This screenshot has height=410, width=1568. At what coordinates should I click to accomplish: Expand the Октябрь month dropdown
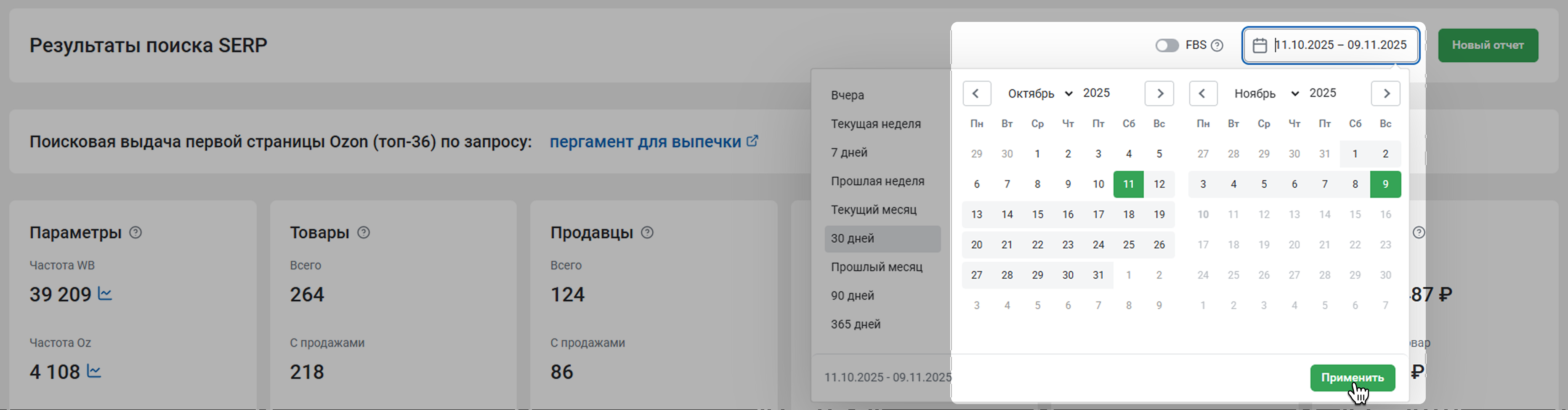(1039, 94)
